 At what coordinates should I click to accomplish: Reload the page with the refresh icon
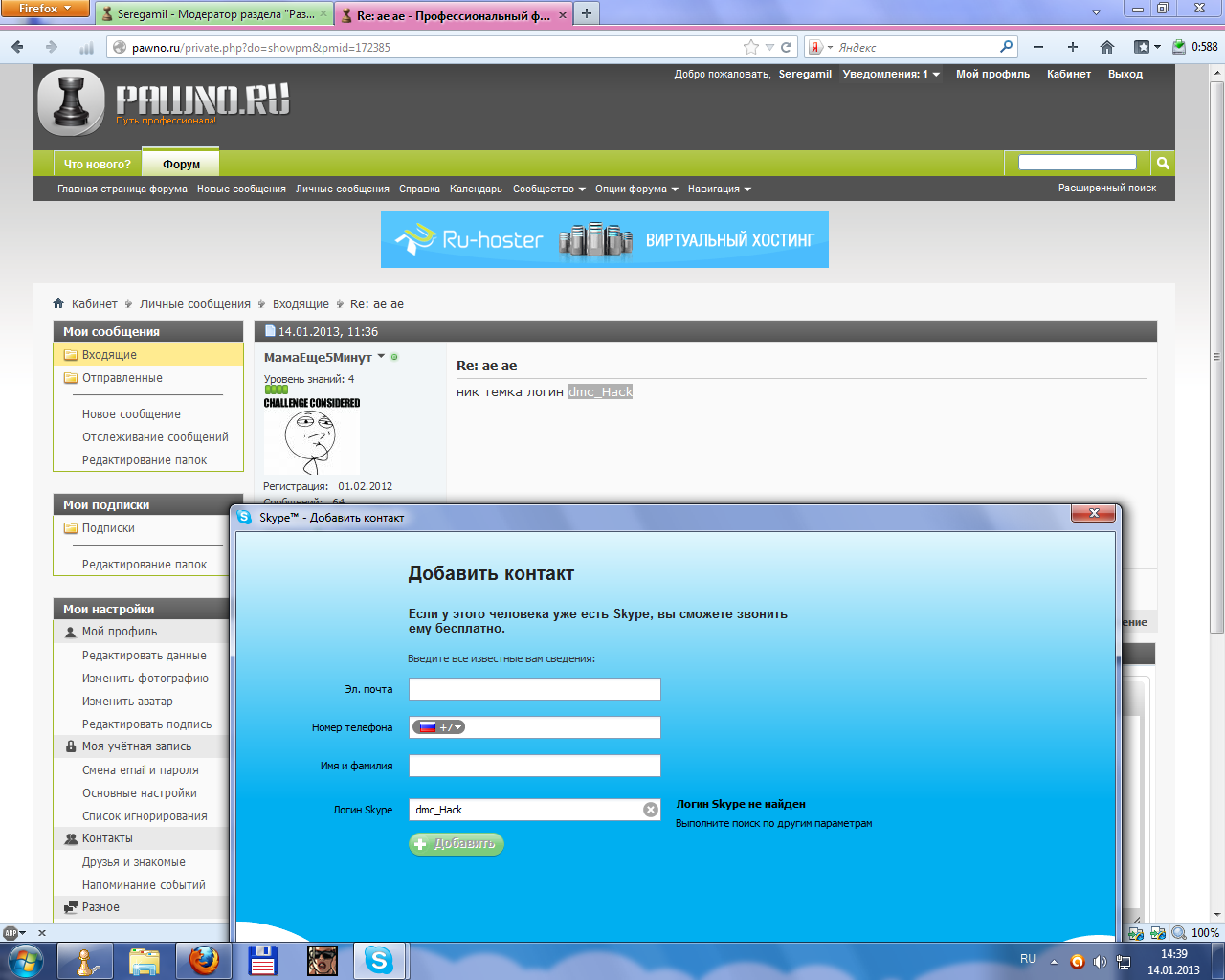(787, 47)
